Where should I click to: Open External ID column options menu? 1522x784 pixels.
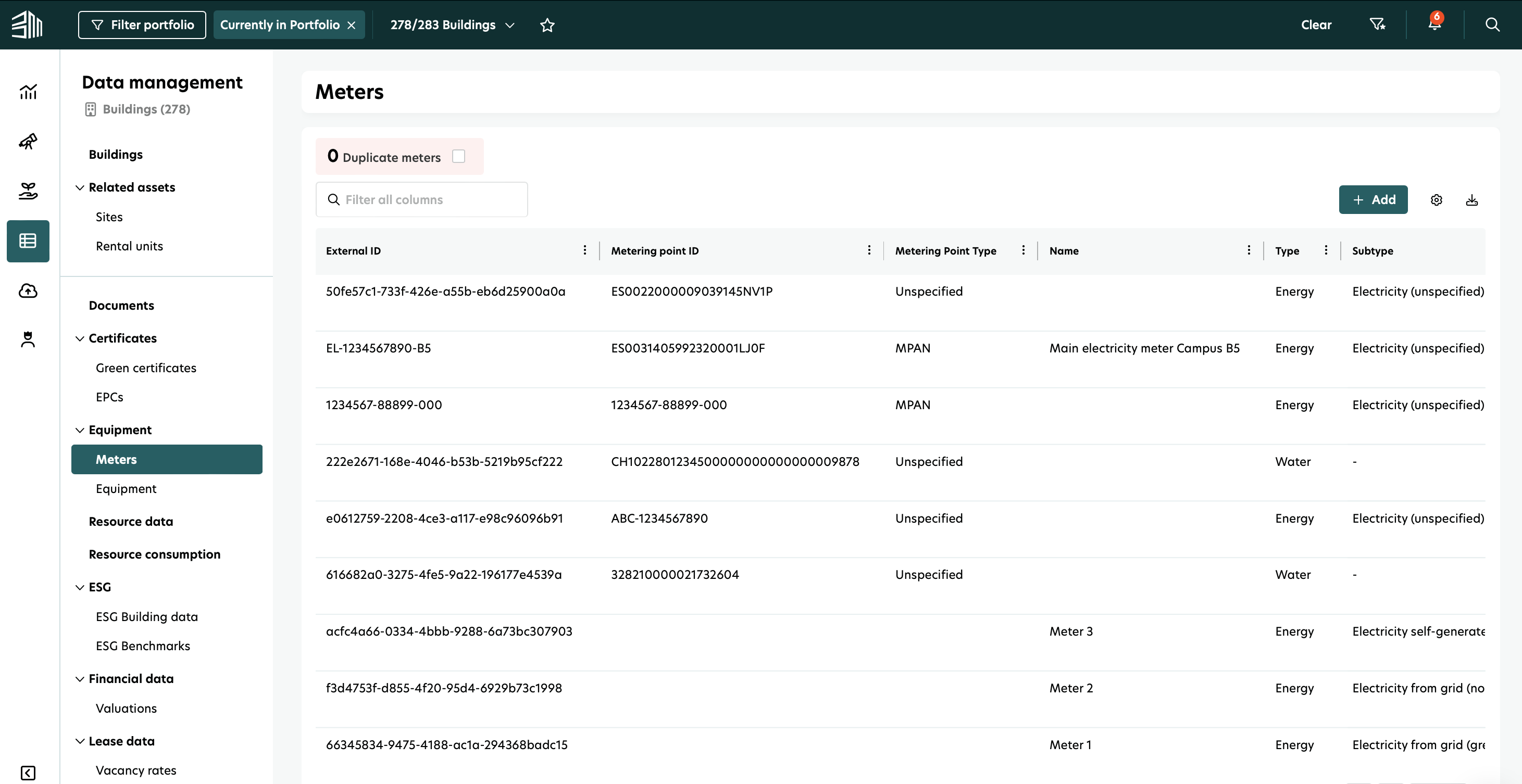(584, 250)
